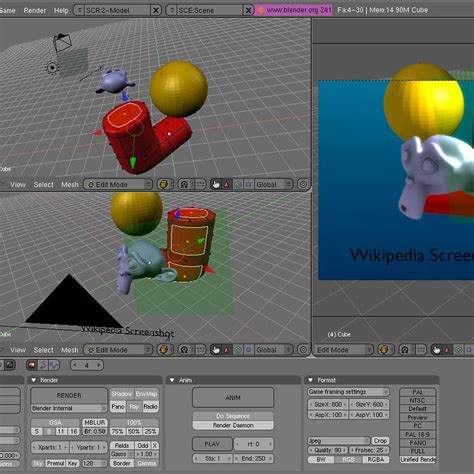474x474 pixels.
Task: Apply the PAL format preset
Action: 418,392
